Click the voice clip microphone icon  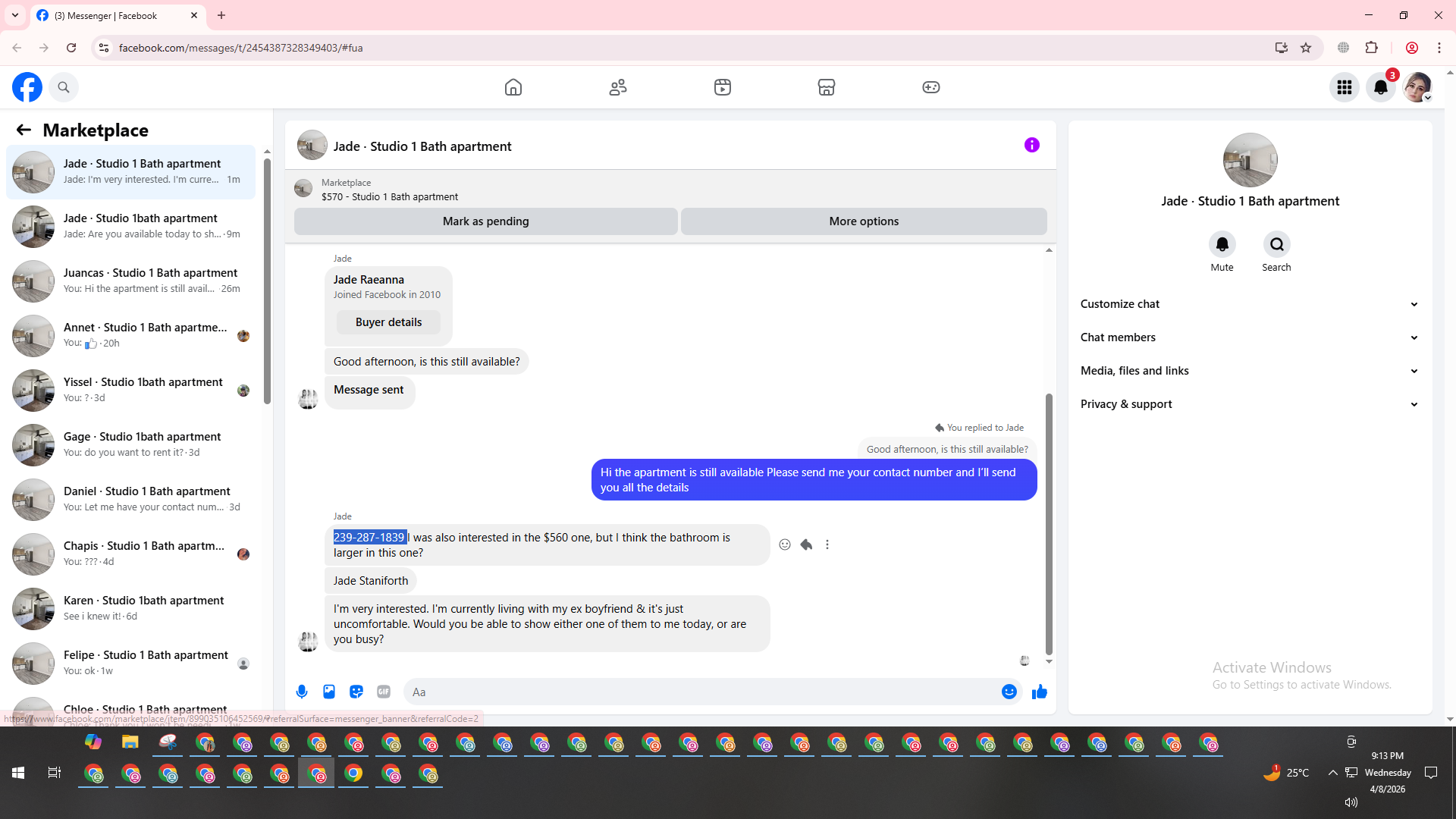pyautogui.click(x=302, y=692)
